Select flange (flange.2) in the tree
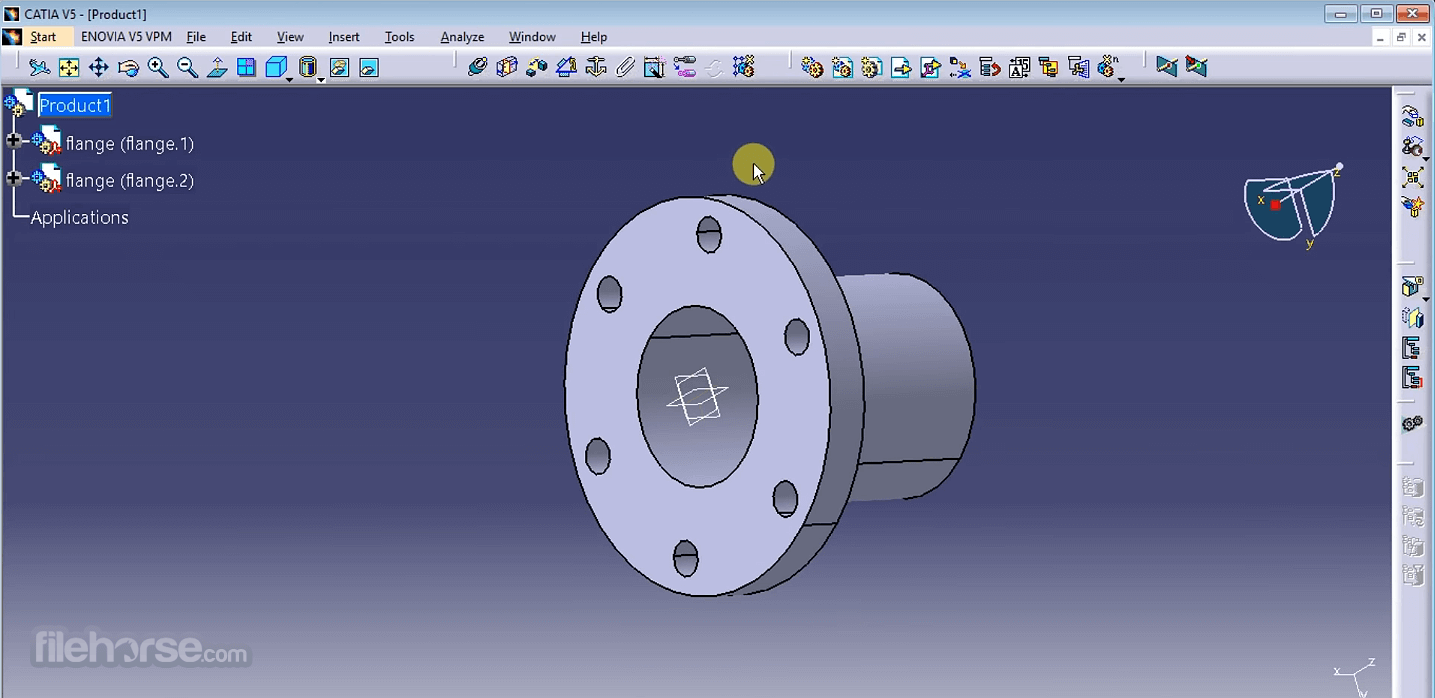This screenshot has height=698, width=1435. pyautogui.click(x=129, y=180)
